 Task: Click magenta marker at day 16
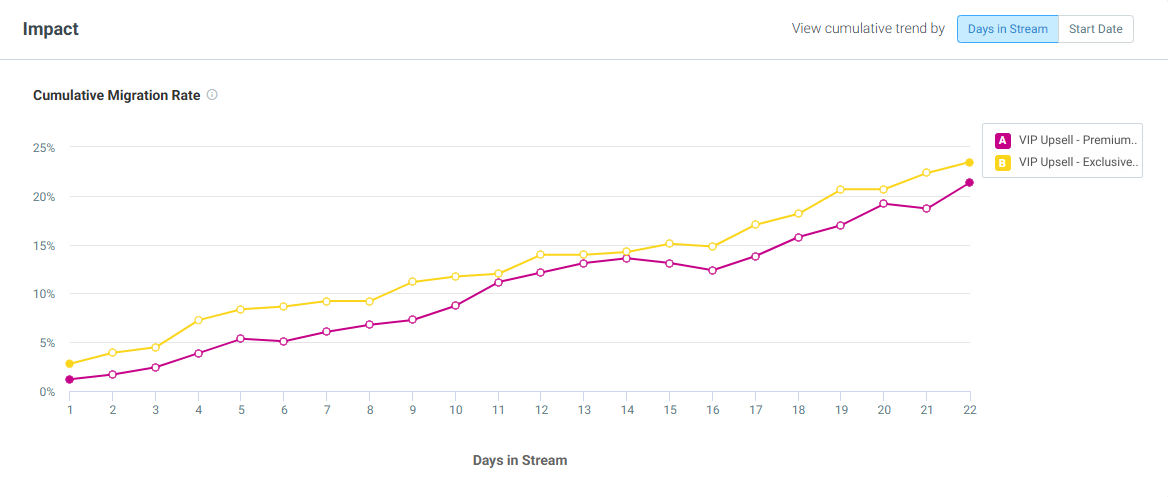click(x=712, y=270)
